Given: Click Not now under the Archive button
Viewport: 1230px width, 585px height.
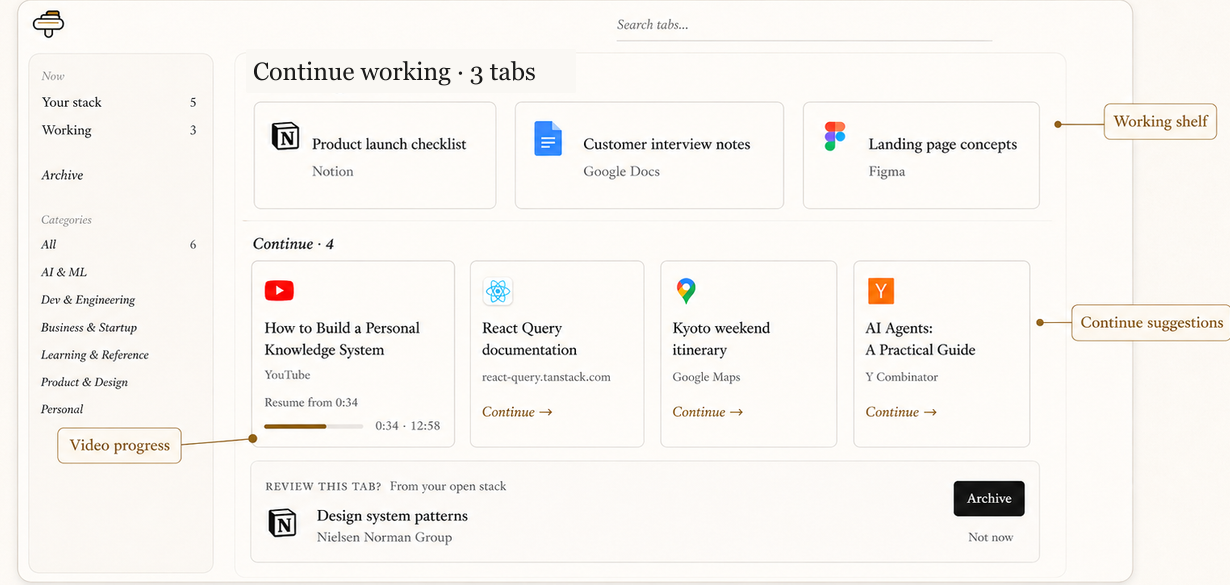Looking at the screenshot, I should tap(990, 537).
